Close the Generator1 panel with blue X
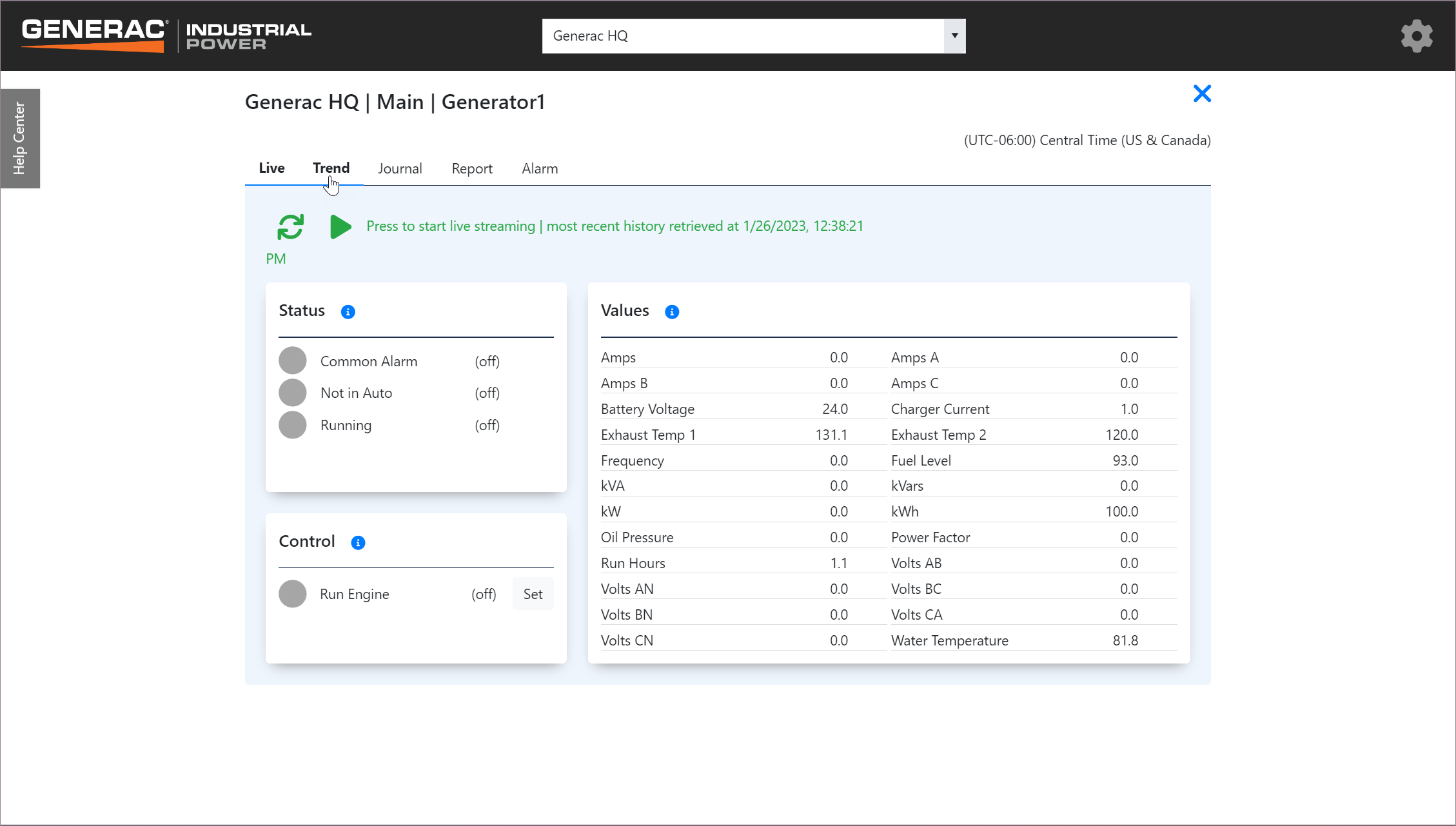Image resolution: width=1456 pixels, height=826 pixels. click(1202, 94)
